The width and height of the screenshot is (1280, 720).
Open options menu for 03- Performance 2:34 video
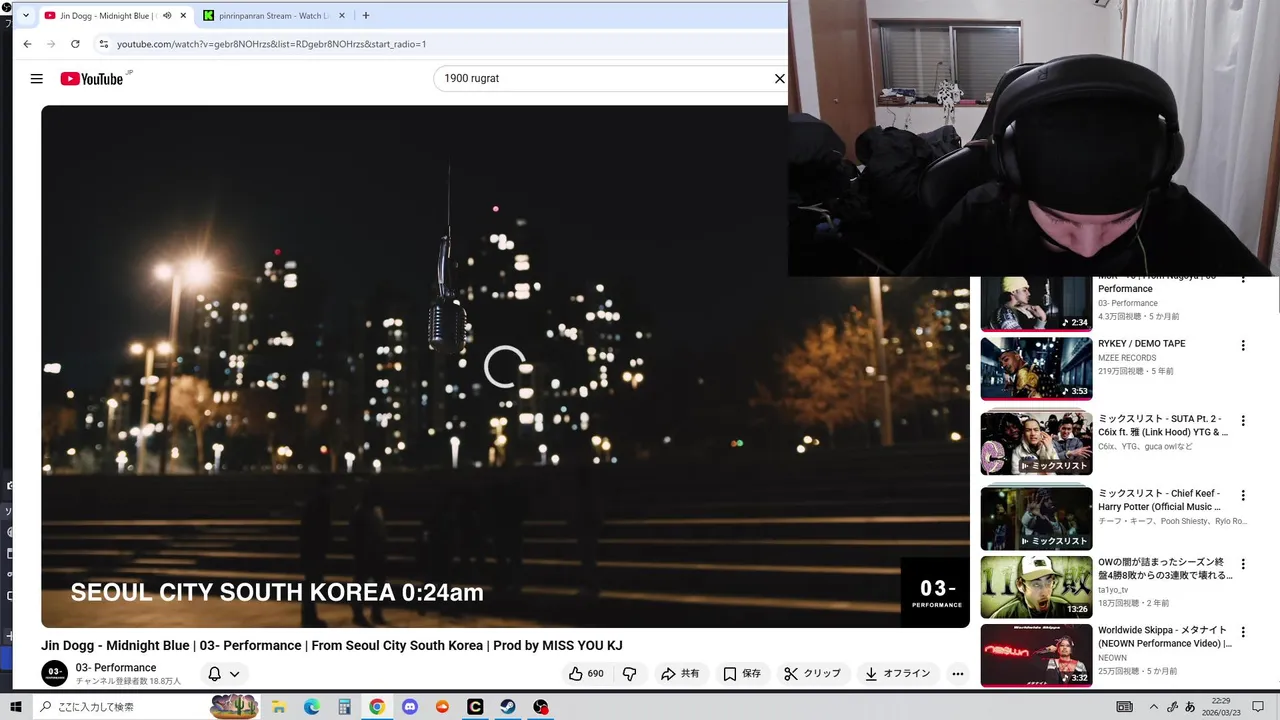(1243, 282)
